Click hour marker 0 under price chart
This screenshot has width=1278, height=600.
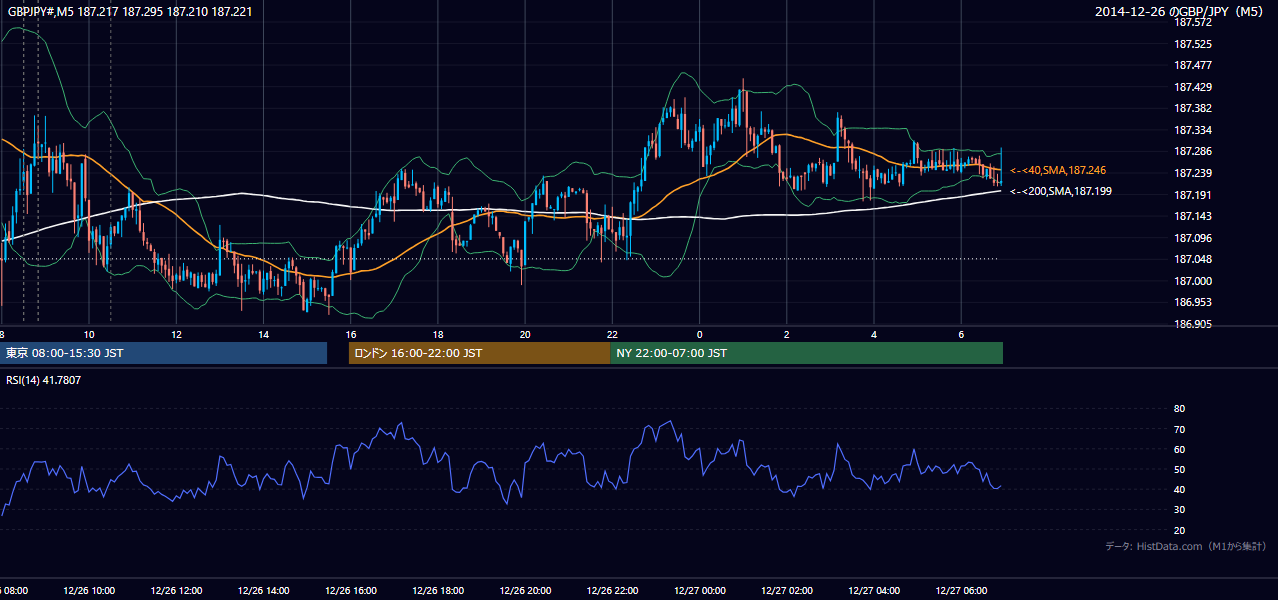coord(700,334)
